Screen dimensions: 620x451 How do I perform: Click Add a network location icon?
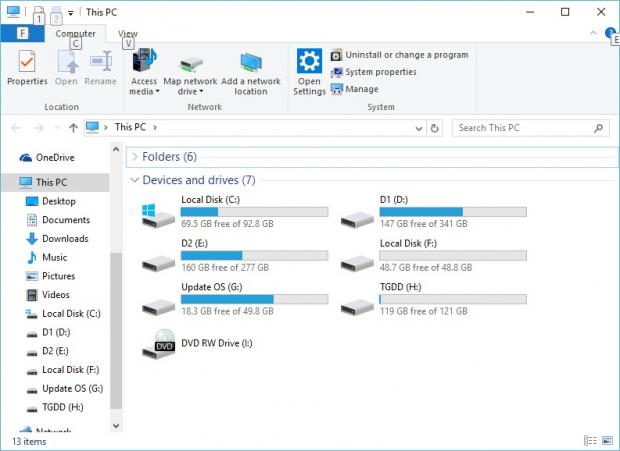251,62
